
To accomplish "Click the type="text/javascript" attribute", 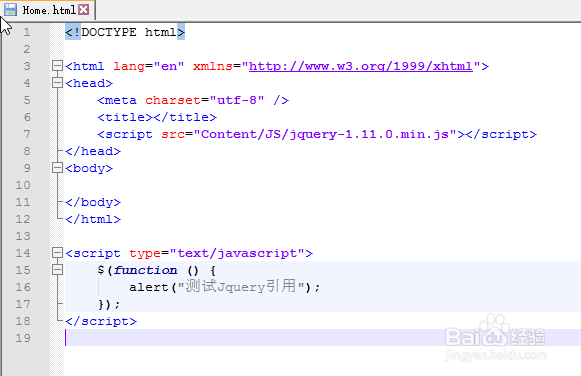I will (217, 253).
